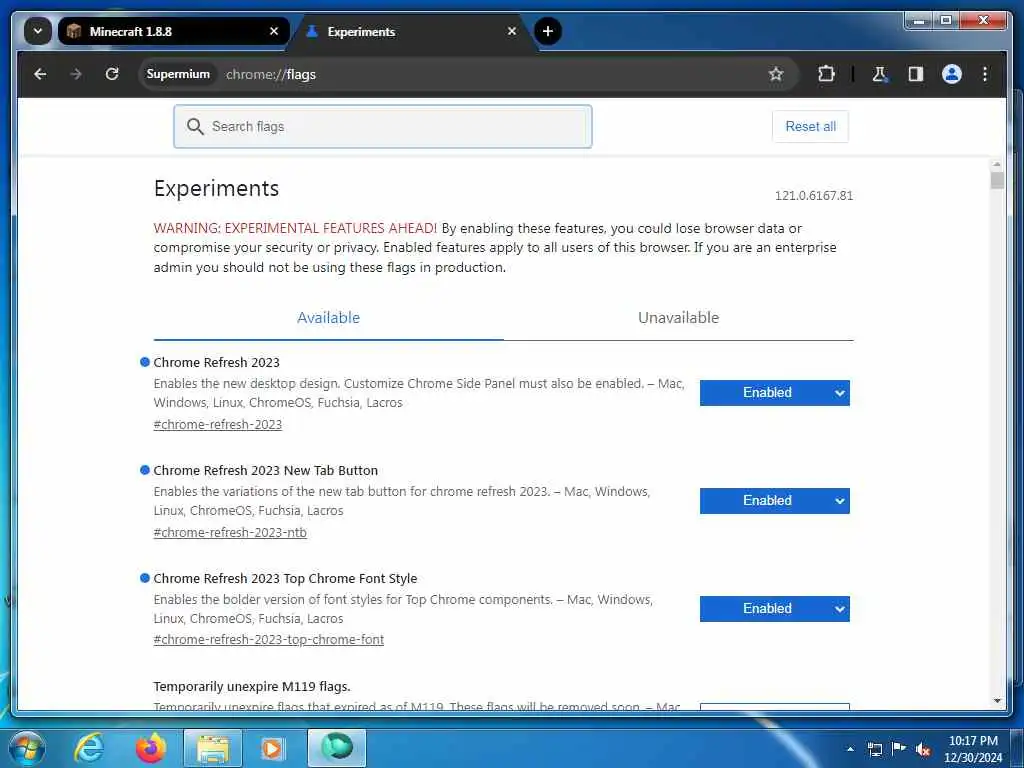
Task: Click the page scrollbar thumb
Action: tap(997, 180)
